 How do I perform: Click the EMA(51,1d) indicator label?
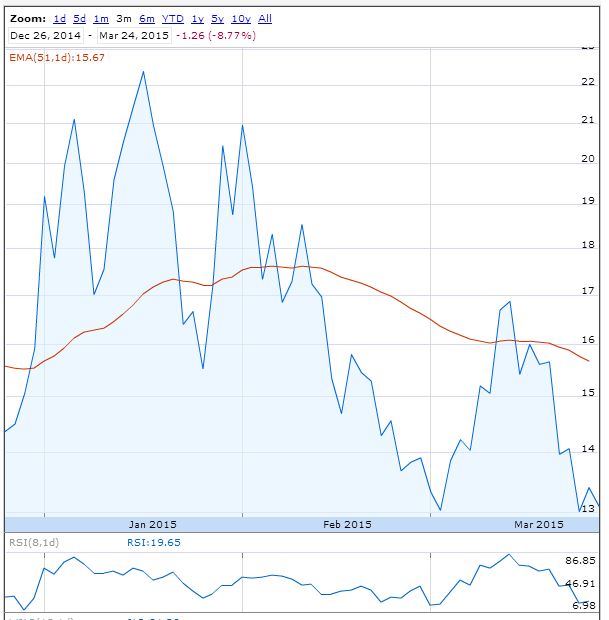pos(57,58)
